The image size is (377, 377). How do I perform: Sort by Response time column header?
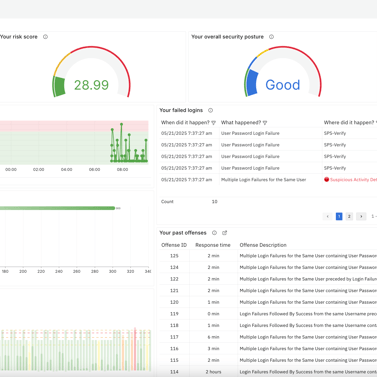point(213,245)
